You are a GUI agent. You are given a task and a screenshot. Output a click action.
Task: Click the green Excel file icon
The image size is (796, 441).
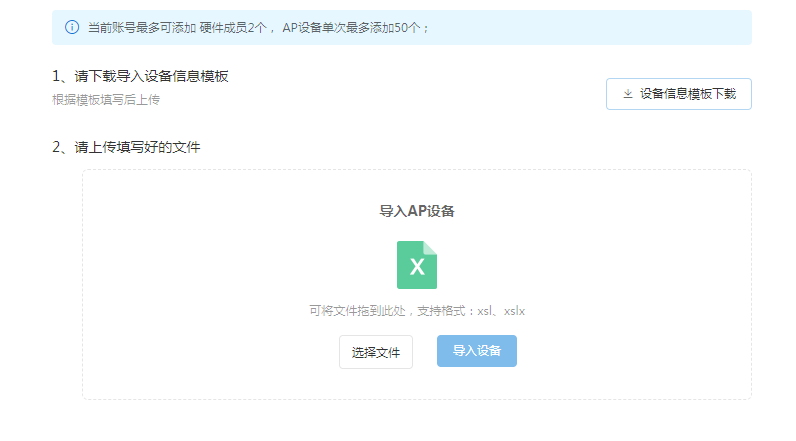pos(416,265)
